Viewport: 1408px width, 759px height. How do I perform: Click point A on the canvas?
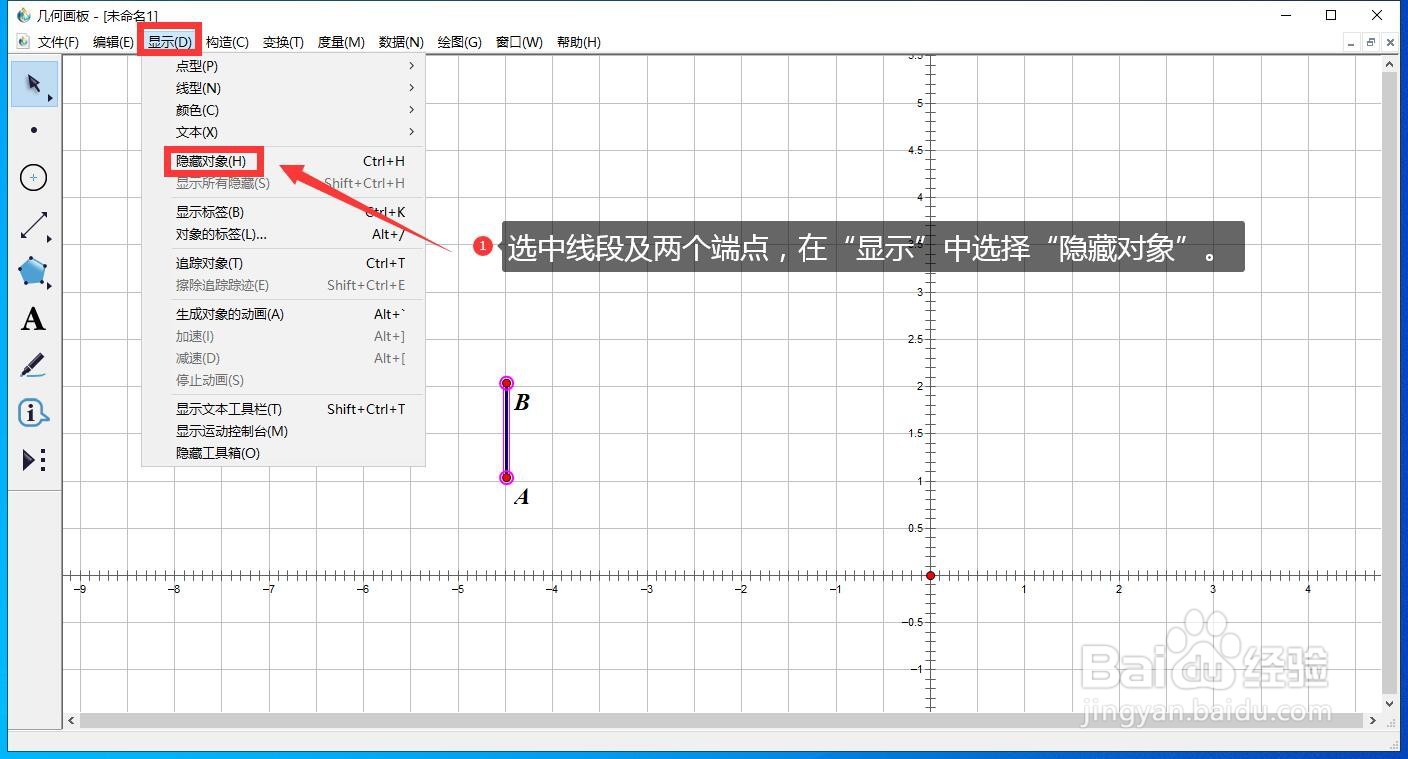pyautogui.click(x=506, y=477)
